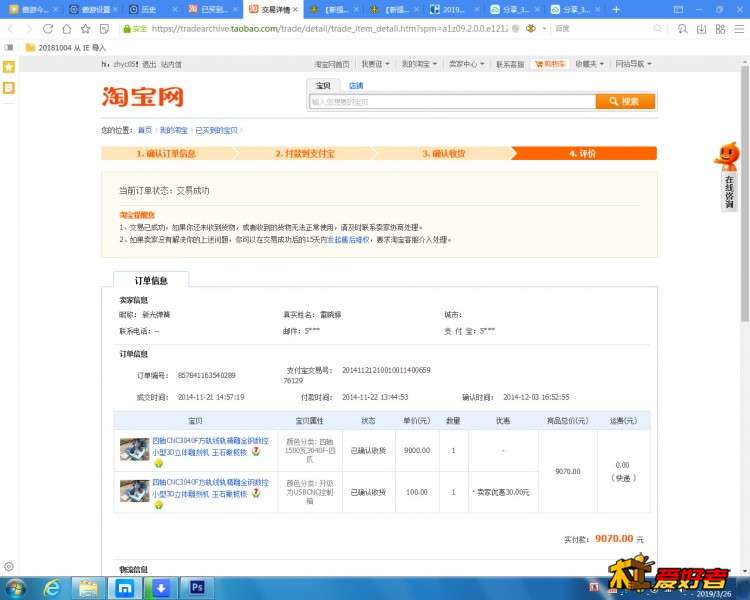Select the 订单信息 tab

pos(151,280)
